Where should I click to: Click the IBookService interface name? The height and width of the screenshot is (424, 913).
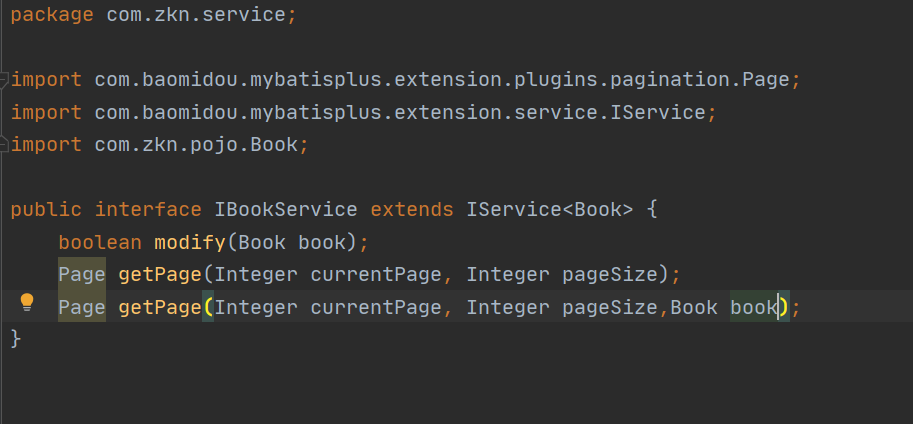coord(285,210)
